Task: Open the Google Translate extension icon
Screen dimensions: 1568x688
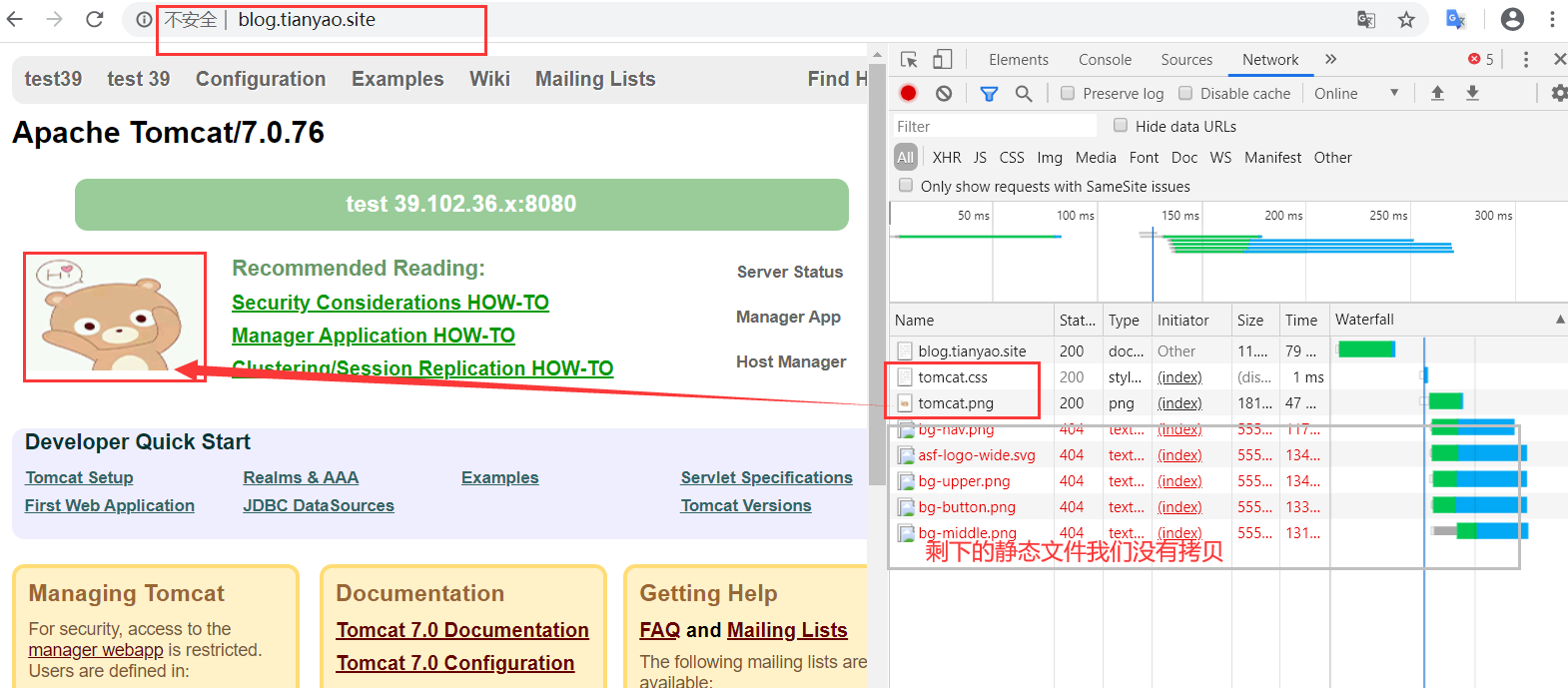Action: pyautogui.click(x=1456, y=20)
